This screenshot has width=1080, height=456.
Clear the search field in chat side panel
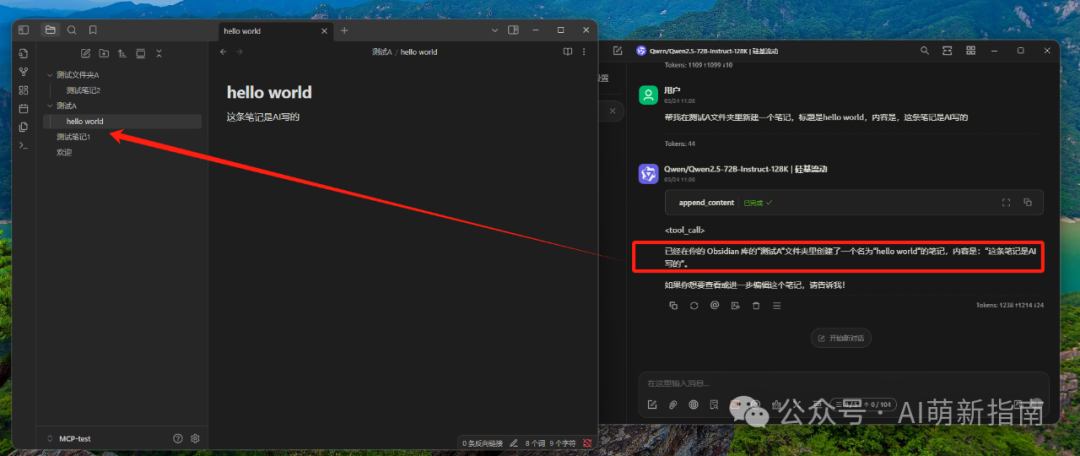click(x=613, y=110)
